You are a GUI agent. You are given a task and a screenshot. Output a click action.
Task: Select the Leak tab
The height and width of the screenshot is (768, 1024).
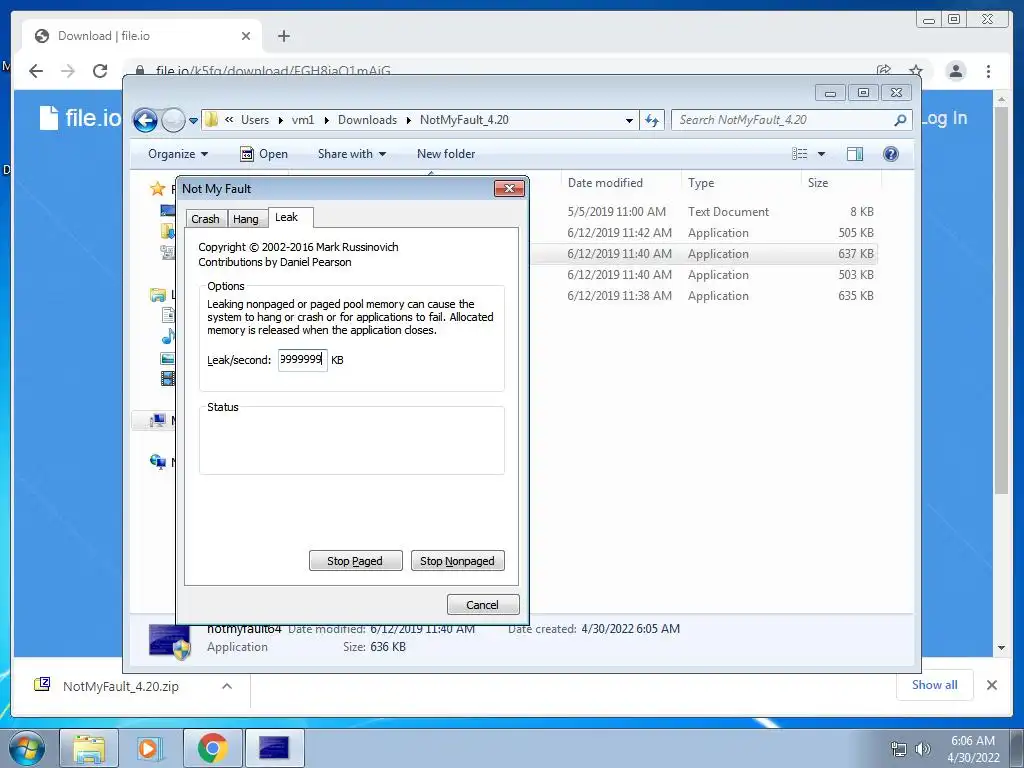point(287,217)
